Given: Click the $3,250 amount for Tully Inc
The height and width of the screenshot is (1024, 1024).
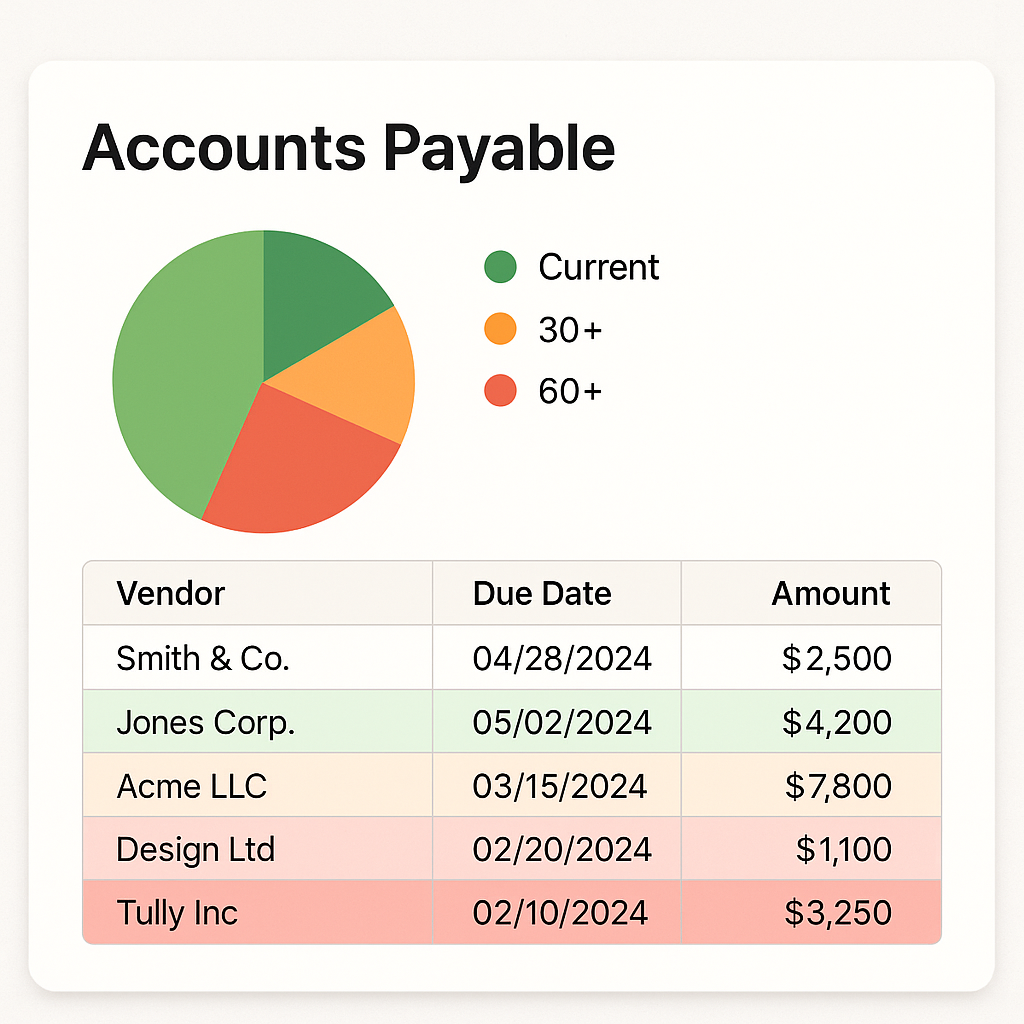Looking at the screenshot, I should click(x=838, y=913).
